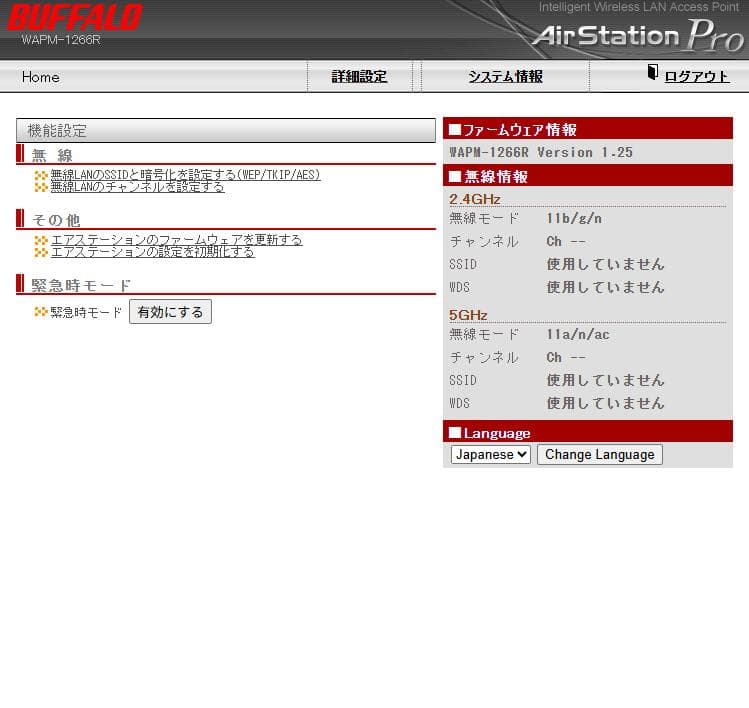Click the 緊急時モード section heading
The image size is (749, 708).
(x=81, y=285)
